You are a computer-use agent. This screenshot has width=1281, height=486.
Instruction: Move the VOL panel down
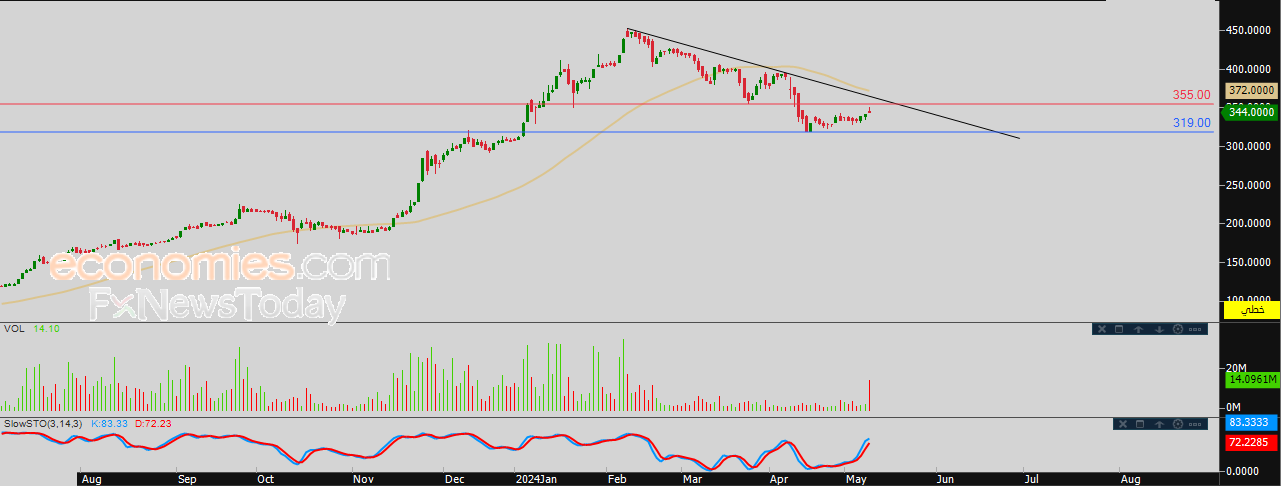pos(1159,329)
